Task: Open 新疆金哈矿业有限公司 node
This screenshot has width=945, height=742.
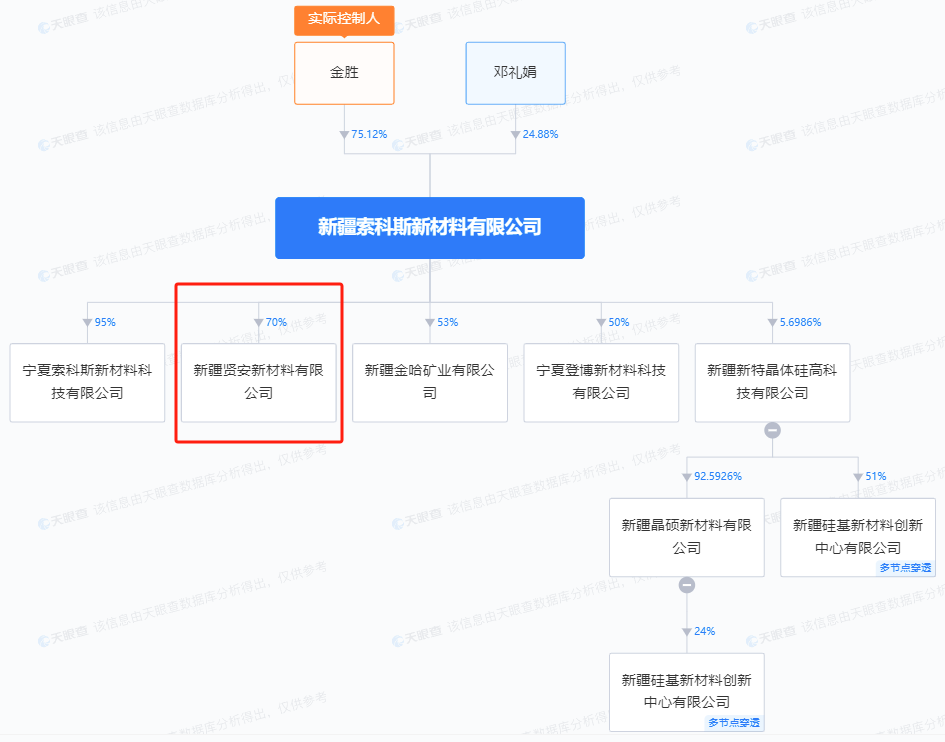Action: click(x=430, y=383)
